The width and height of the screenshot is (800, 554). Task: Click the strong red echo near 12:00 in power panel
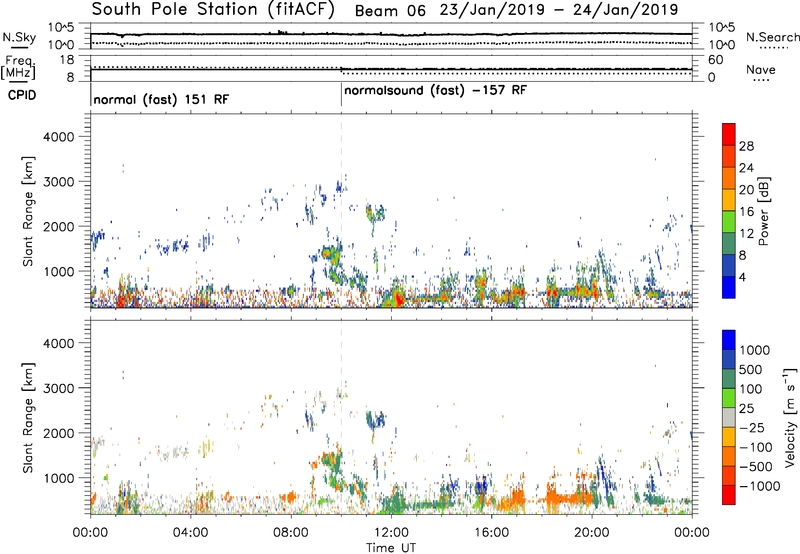coord(396,298)
